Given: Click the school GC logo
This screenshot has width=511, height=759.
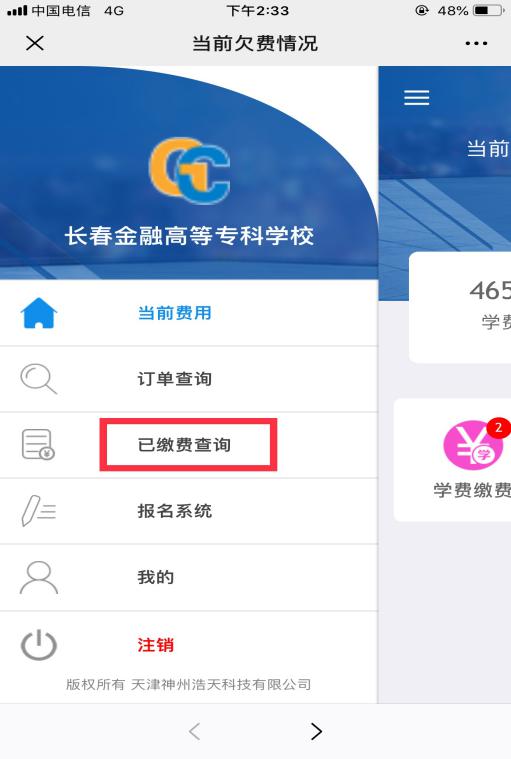Looking at the screenshot, I should click(189, 171).
